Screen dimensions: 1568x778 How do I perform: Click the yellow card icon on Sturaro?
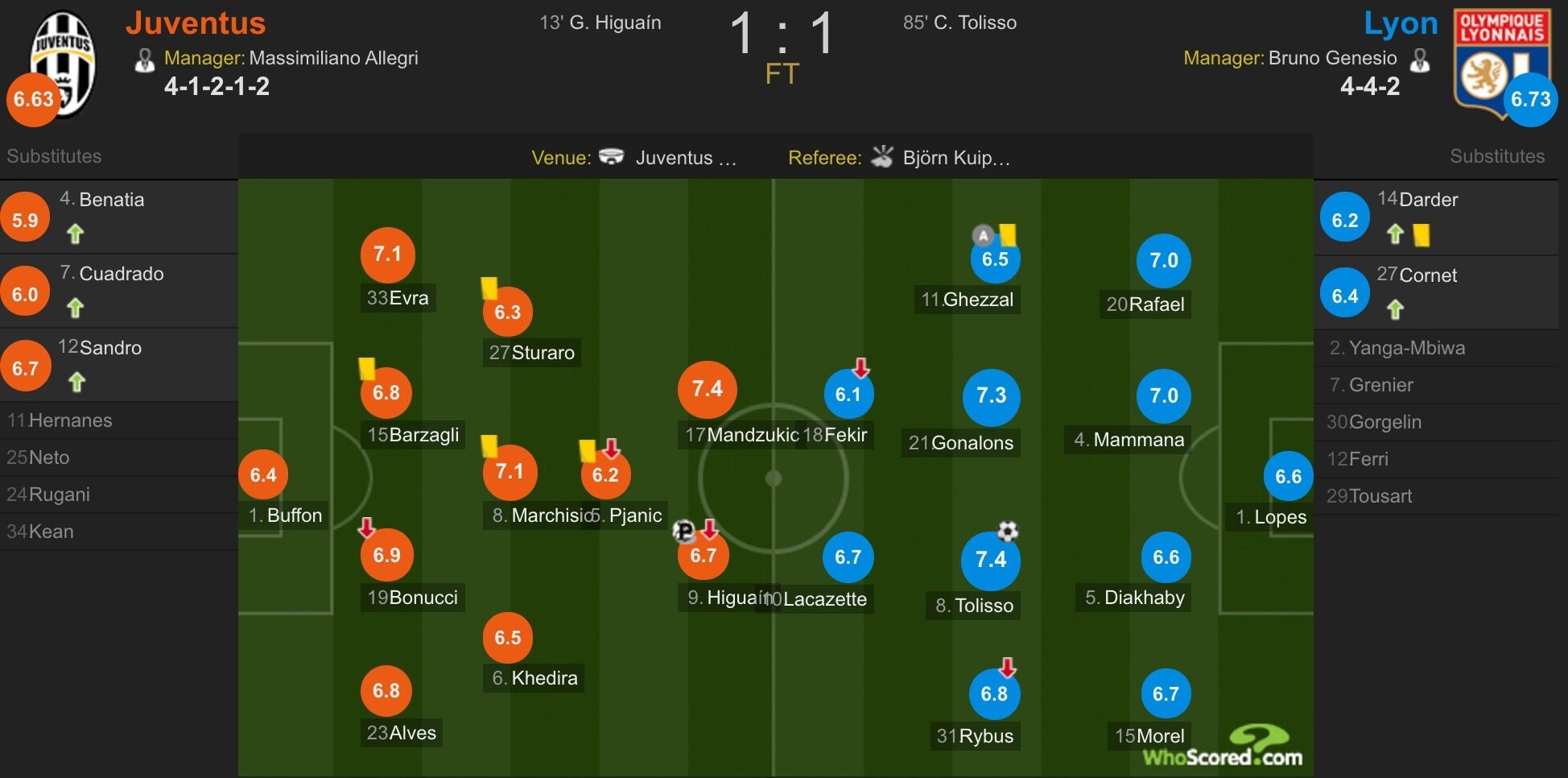click(x=489, y=288)
